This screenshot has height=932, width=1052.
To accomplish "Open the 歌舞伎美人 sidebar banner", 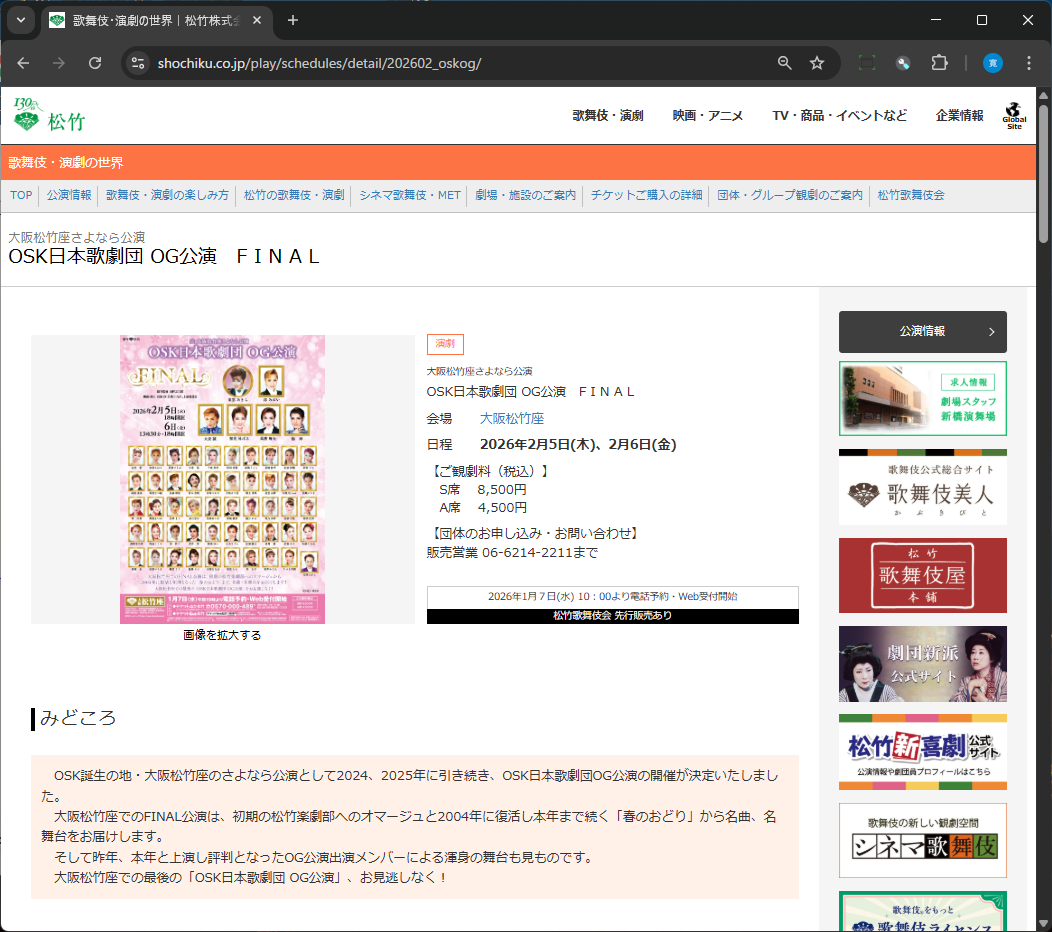I will click(922, 490).
